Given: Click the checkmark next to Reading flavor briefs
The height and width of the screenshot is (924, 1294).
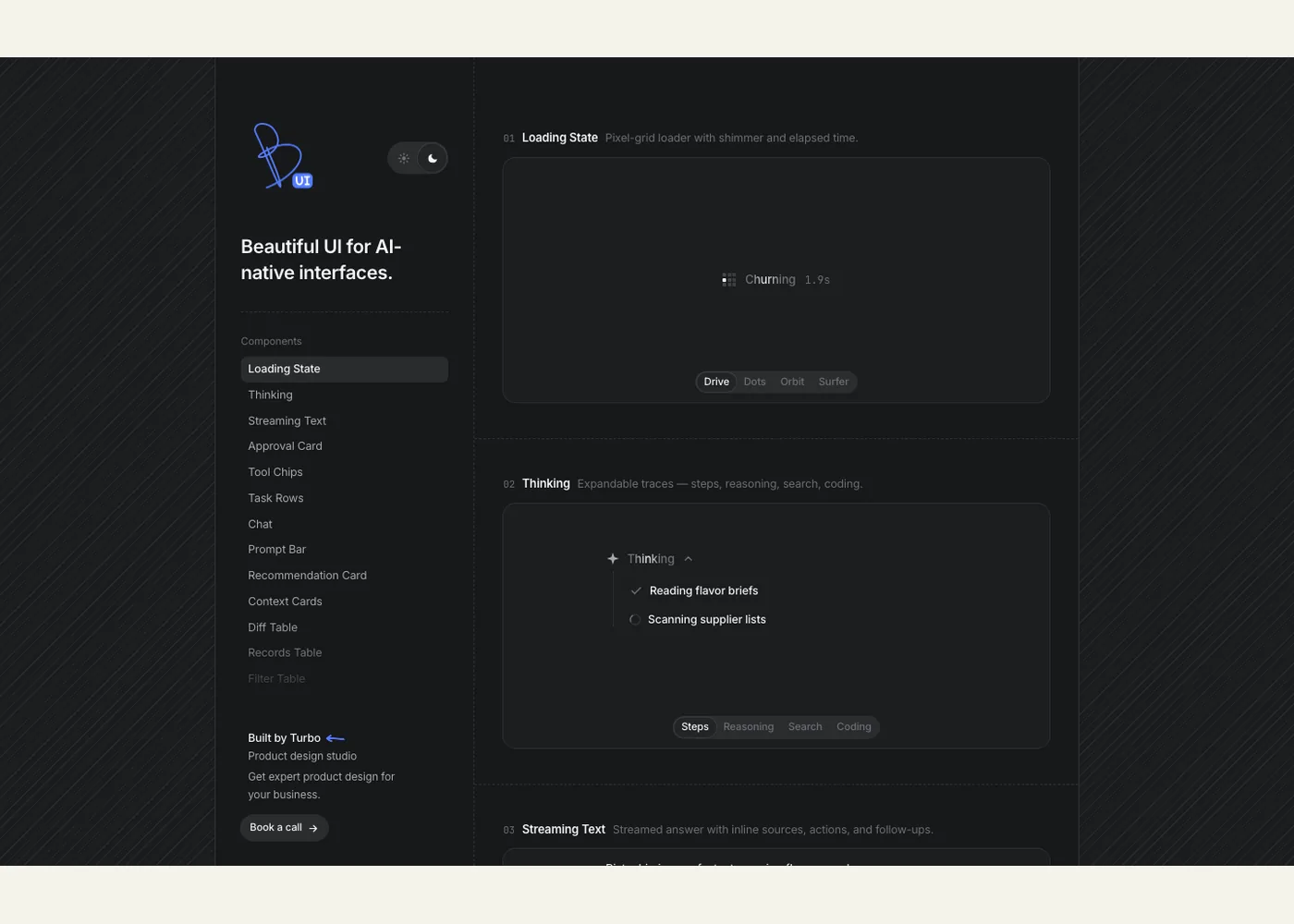Looking at the screenshot, I should [x=636, y=591].
